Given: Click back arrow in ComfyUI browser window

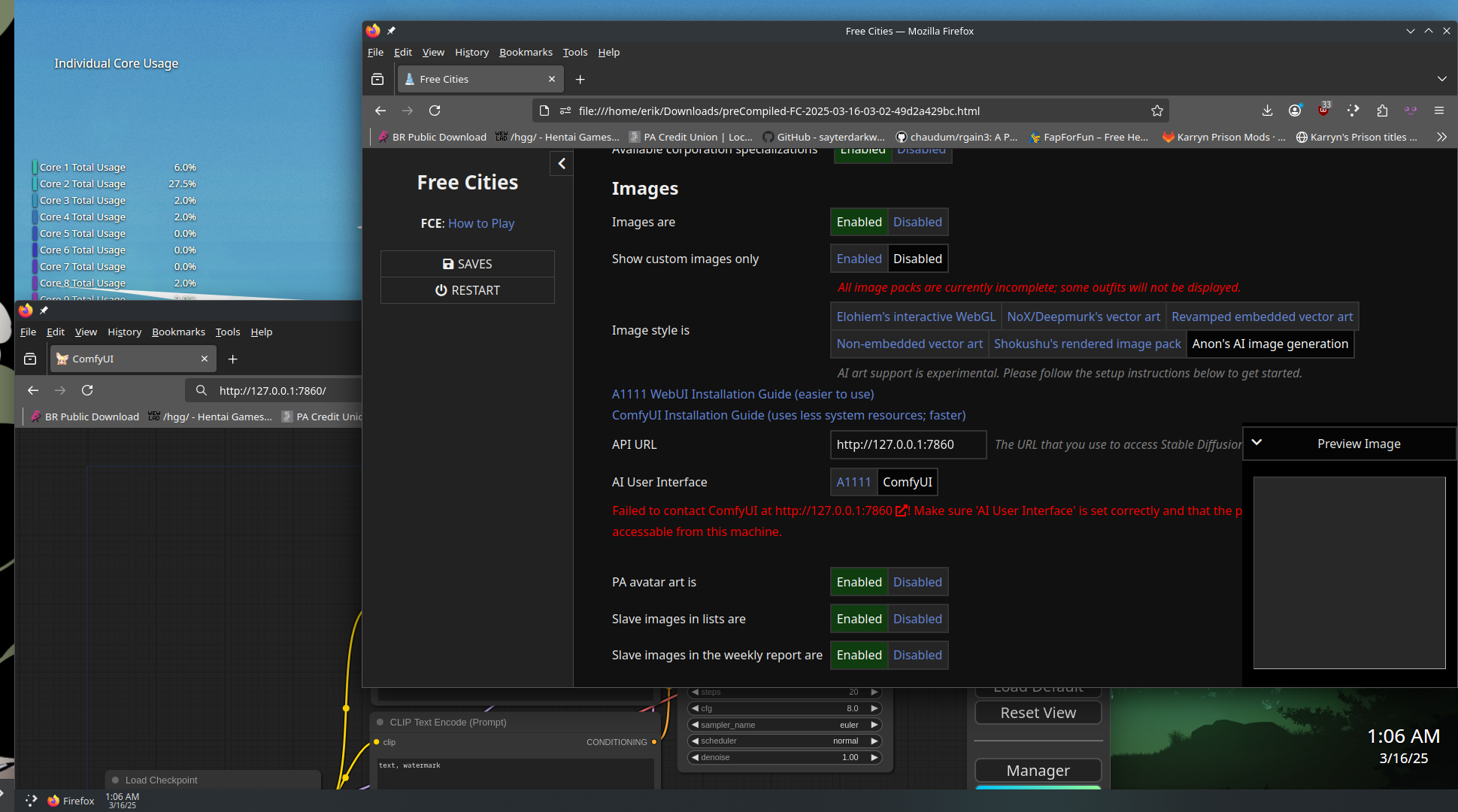Looking at the screenshot, I should point(32,390).
